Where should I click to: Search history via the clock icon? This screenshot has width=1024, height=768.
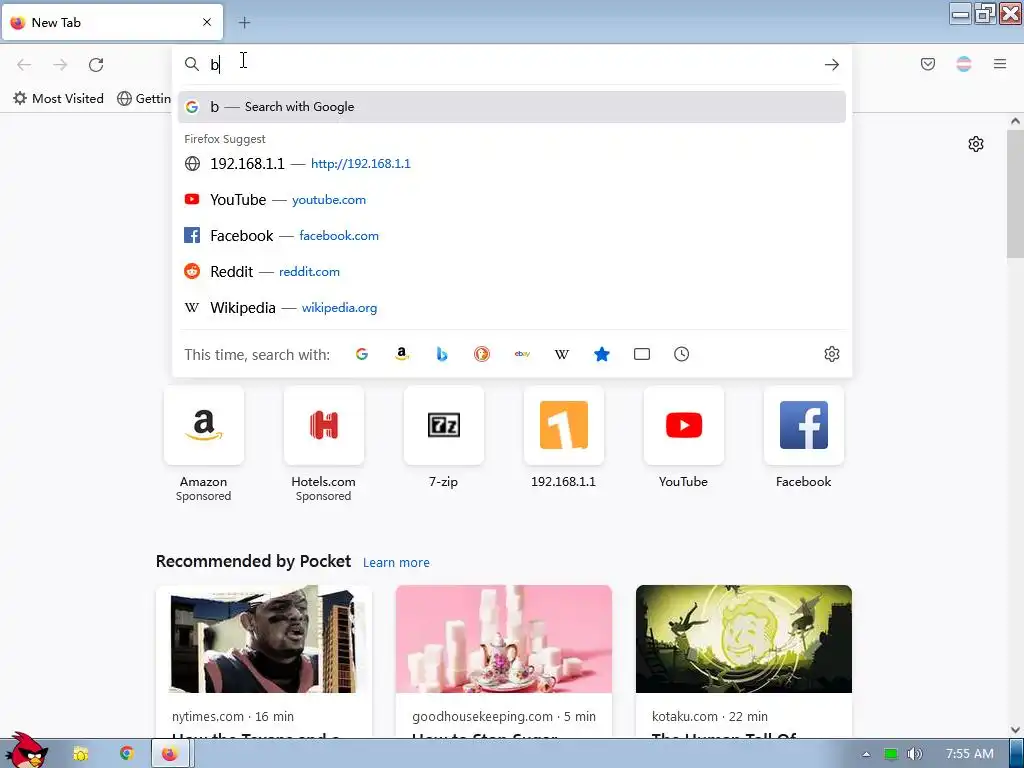tap(682, 354)
